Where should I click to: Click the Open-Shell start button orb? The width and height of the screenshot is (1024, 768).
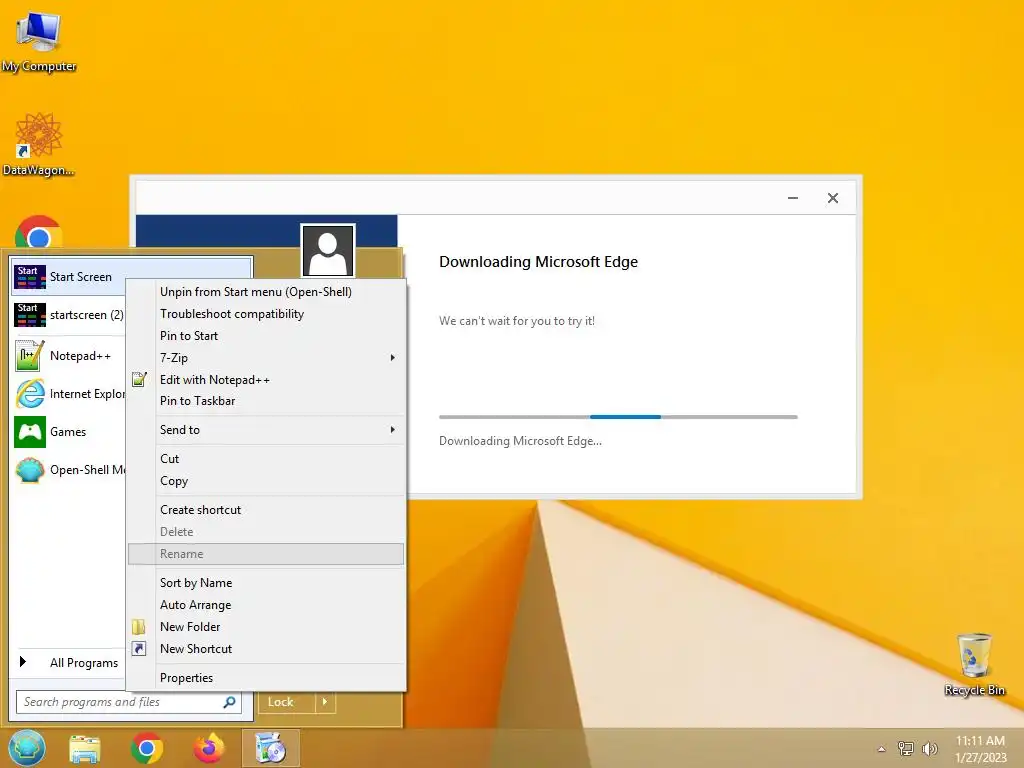click(x=27, y=748)
